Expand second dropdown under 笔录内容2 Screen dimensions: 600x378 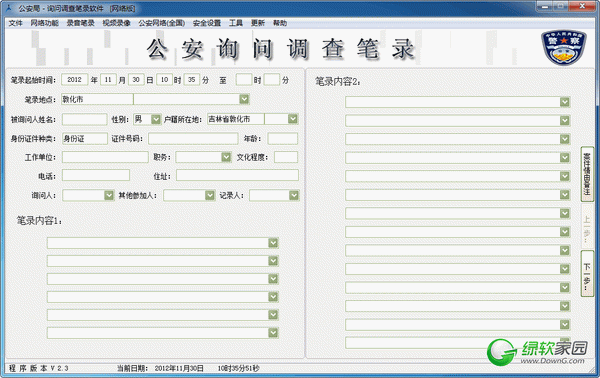565,121
